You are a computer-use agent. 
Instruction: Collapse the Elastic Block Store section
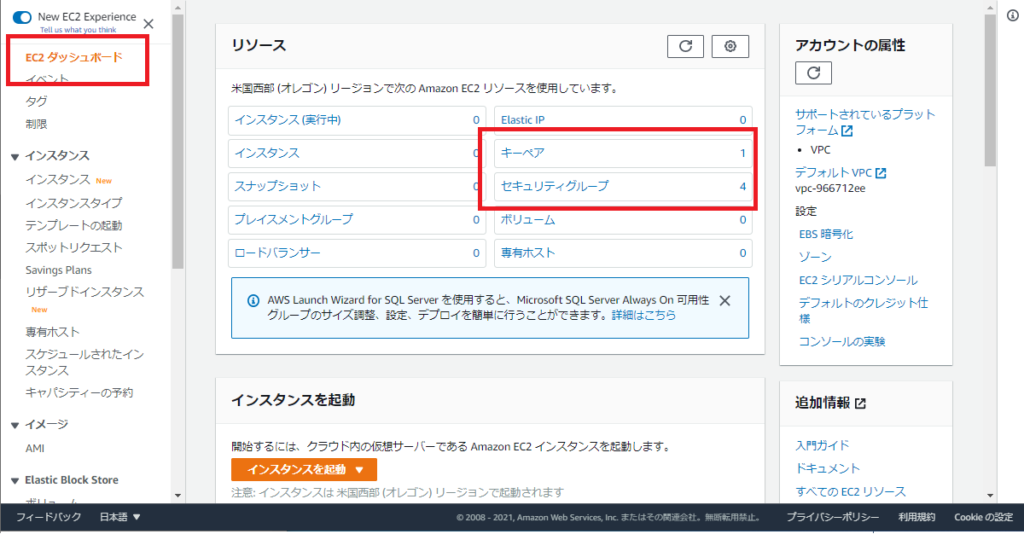14,480
